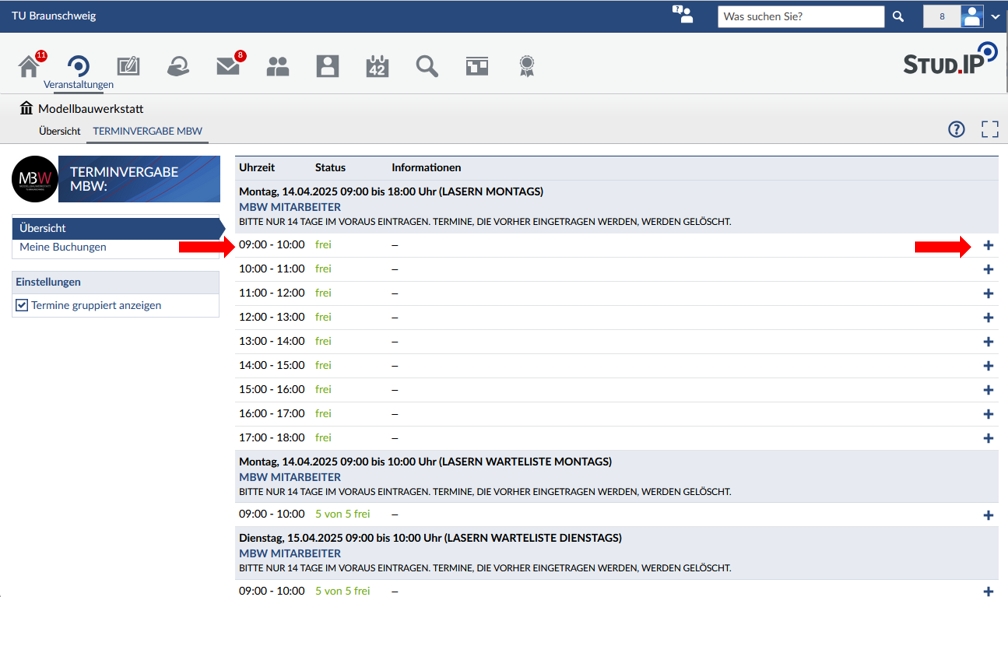The image size is (1008, 647).
Task: Open MBW MITARBEITER link under Warteliste Dienstags
Action: click(x=290, y=553)
